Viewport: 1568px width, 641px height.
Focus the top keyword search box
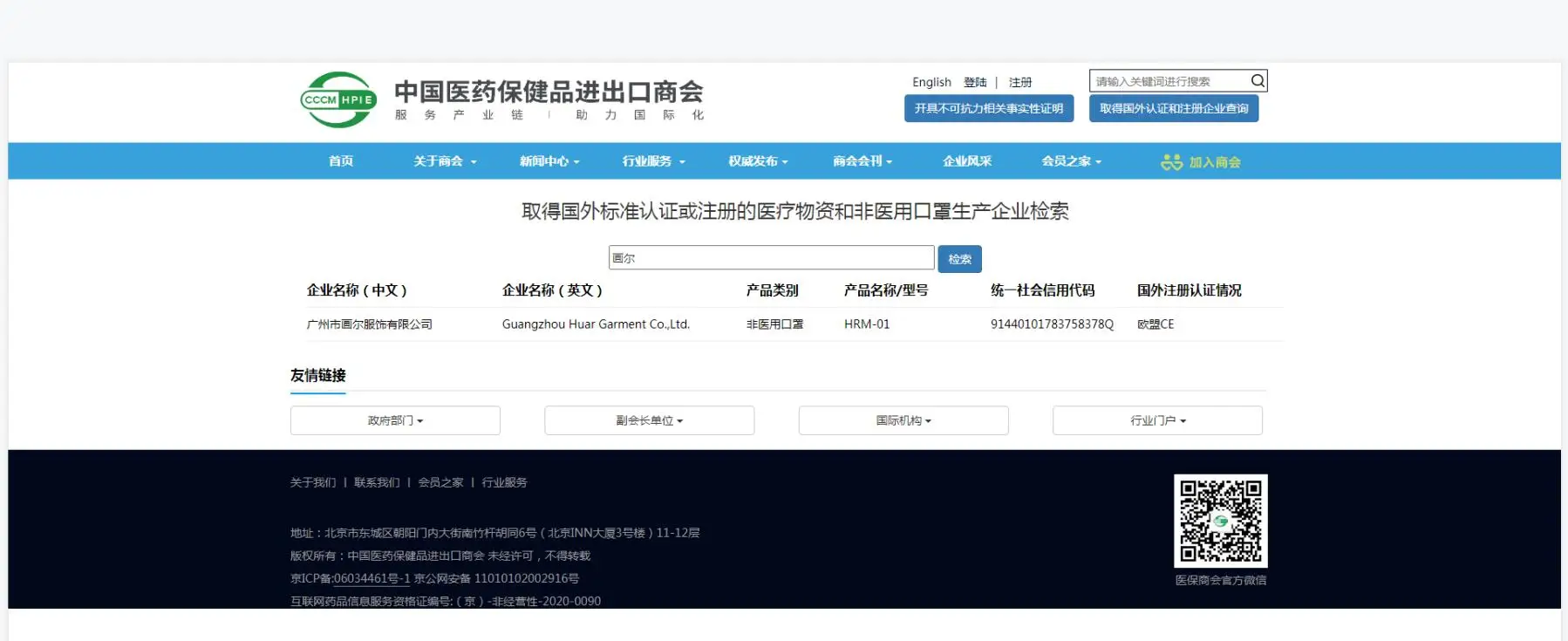pos(1169,81)
